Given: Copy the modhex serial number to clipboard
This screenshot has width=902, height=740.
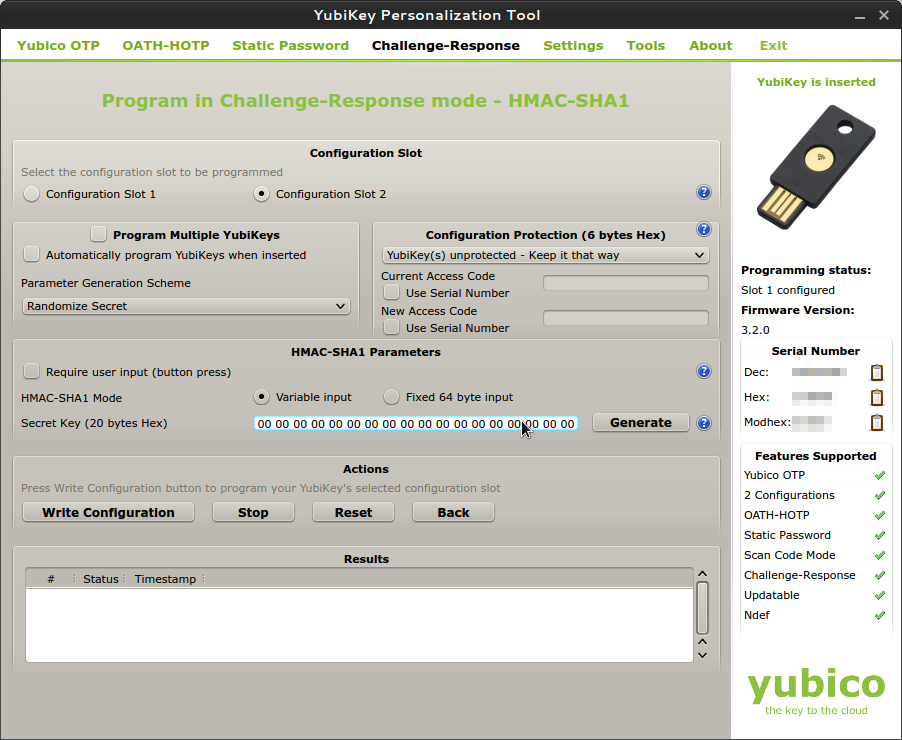Looking at the screenshot, I should pyautogui.click(x=877, y=422).
